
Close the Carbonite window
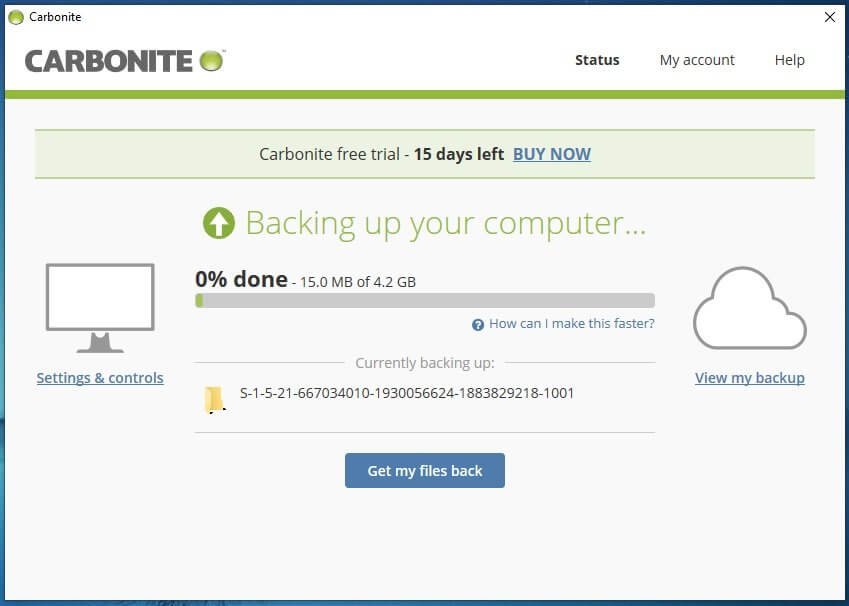pyautogui.click(x=830, y=17)
